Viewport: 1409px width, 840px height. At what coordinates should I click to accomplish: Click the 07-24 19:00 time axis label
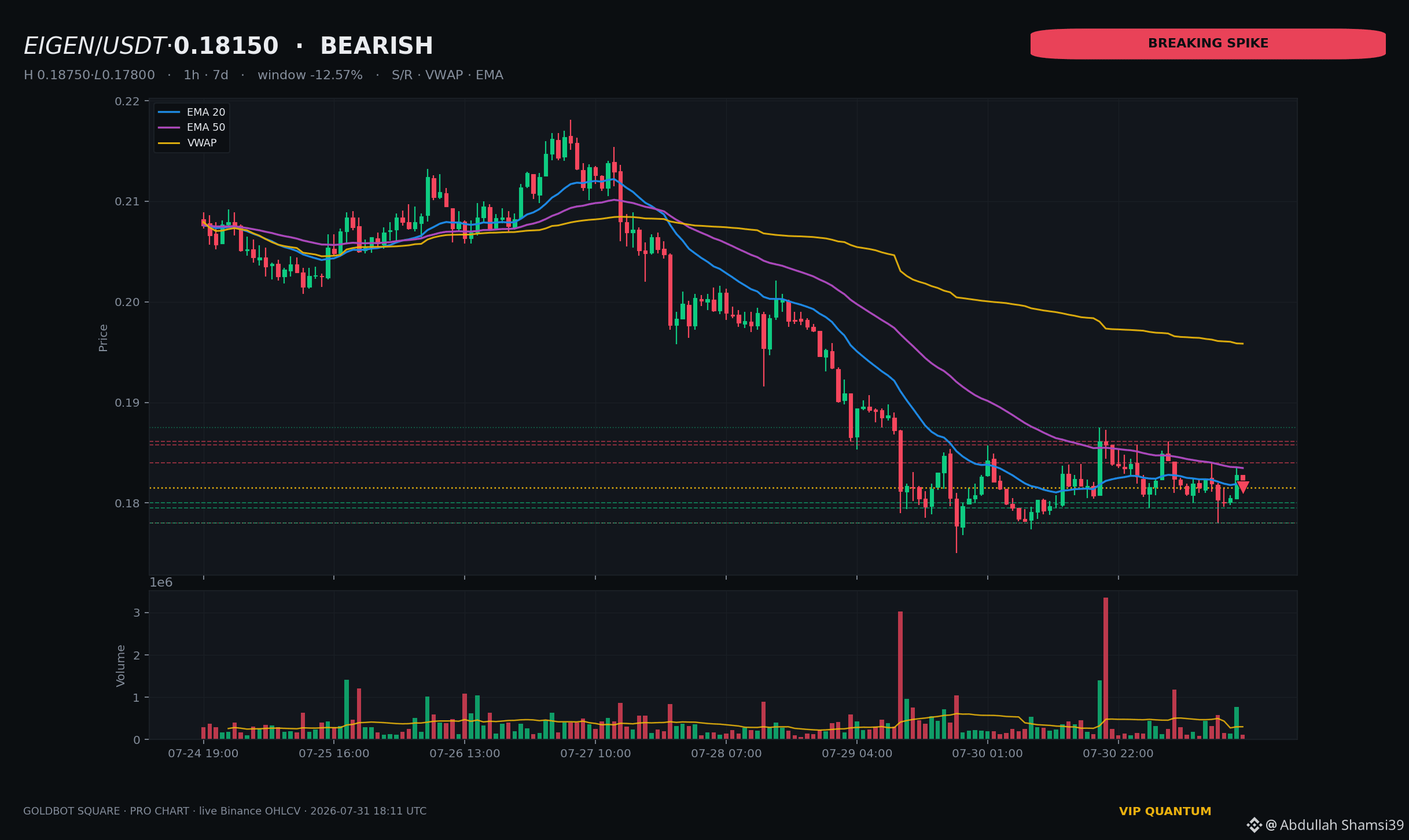pos(203,754)
